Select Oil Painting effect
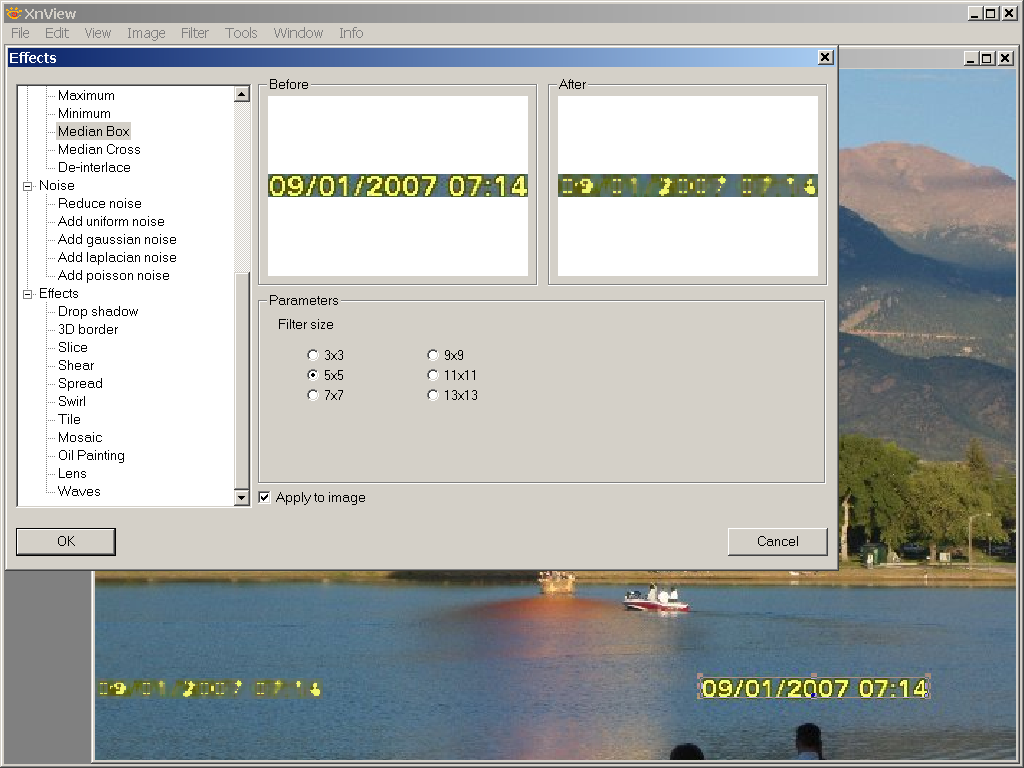1024x768 pixels. [91, 455]
